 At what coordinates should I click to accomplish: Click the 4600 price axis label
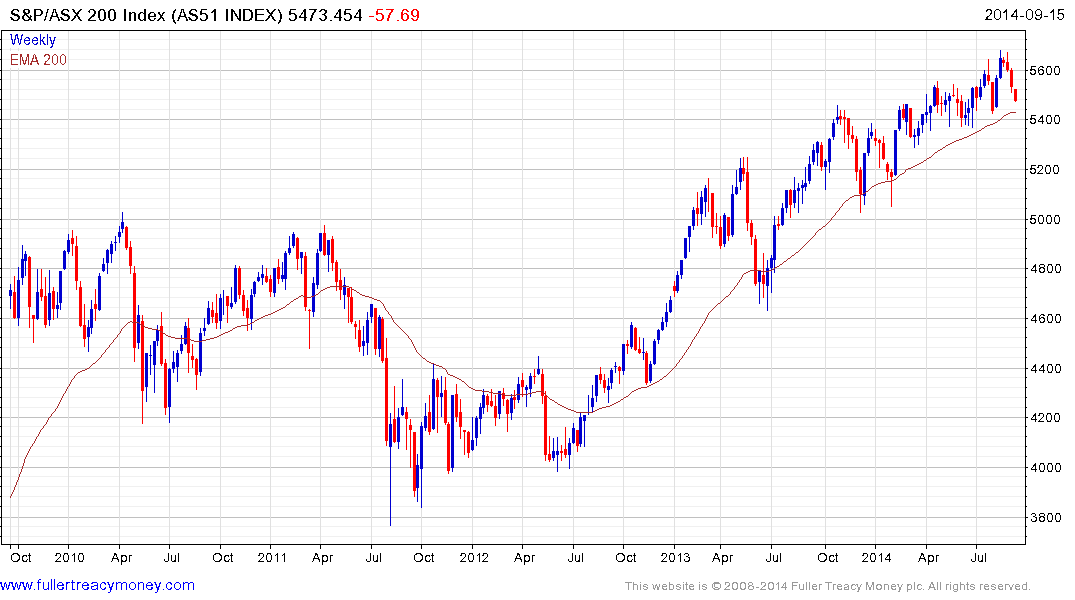[1045, 319]
